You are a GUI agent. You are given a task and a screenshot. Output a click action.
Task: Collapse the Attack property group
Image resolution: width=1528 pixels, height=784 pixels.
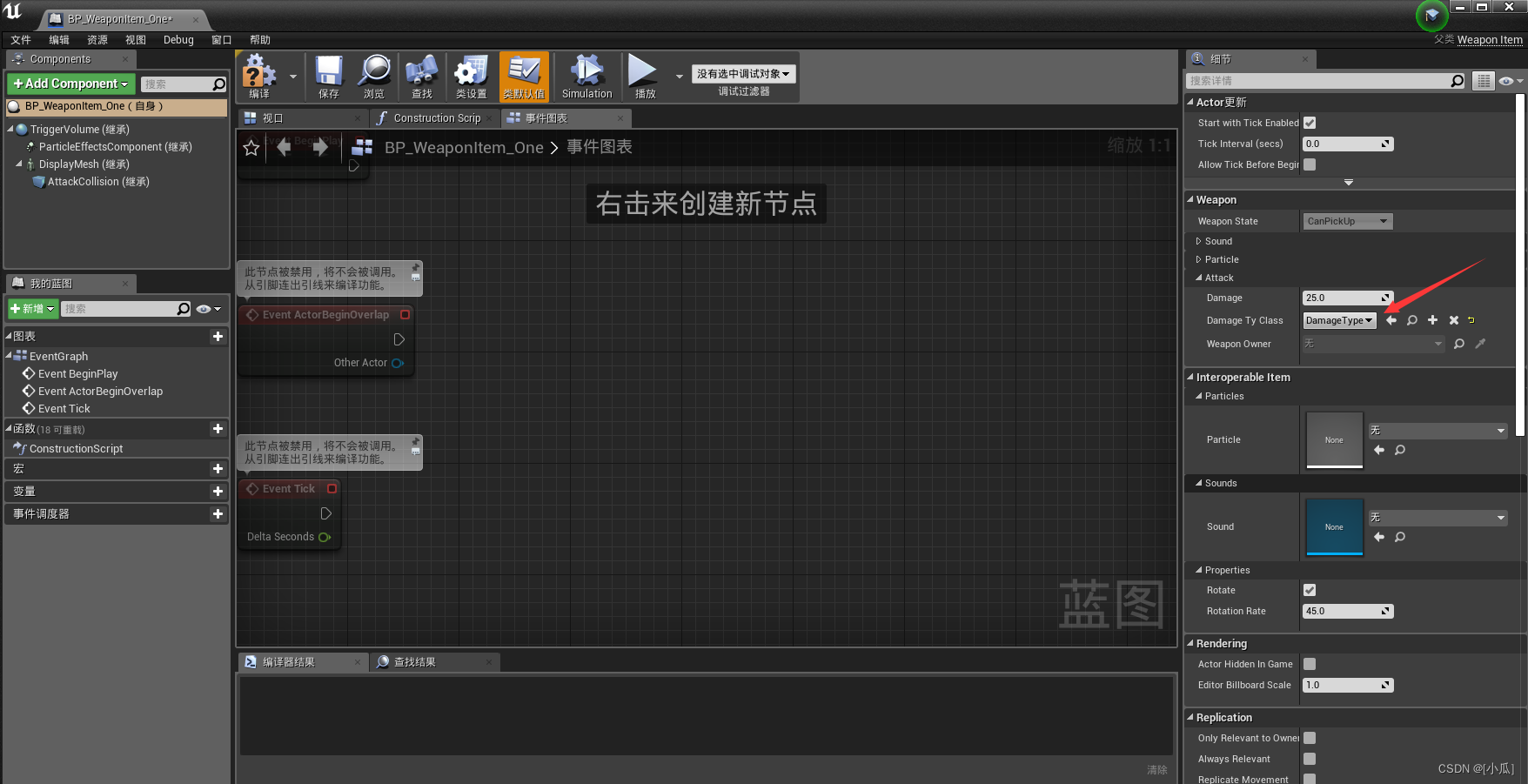pos(1199,278)
